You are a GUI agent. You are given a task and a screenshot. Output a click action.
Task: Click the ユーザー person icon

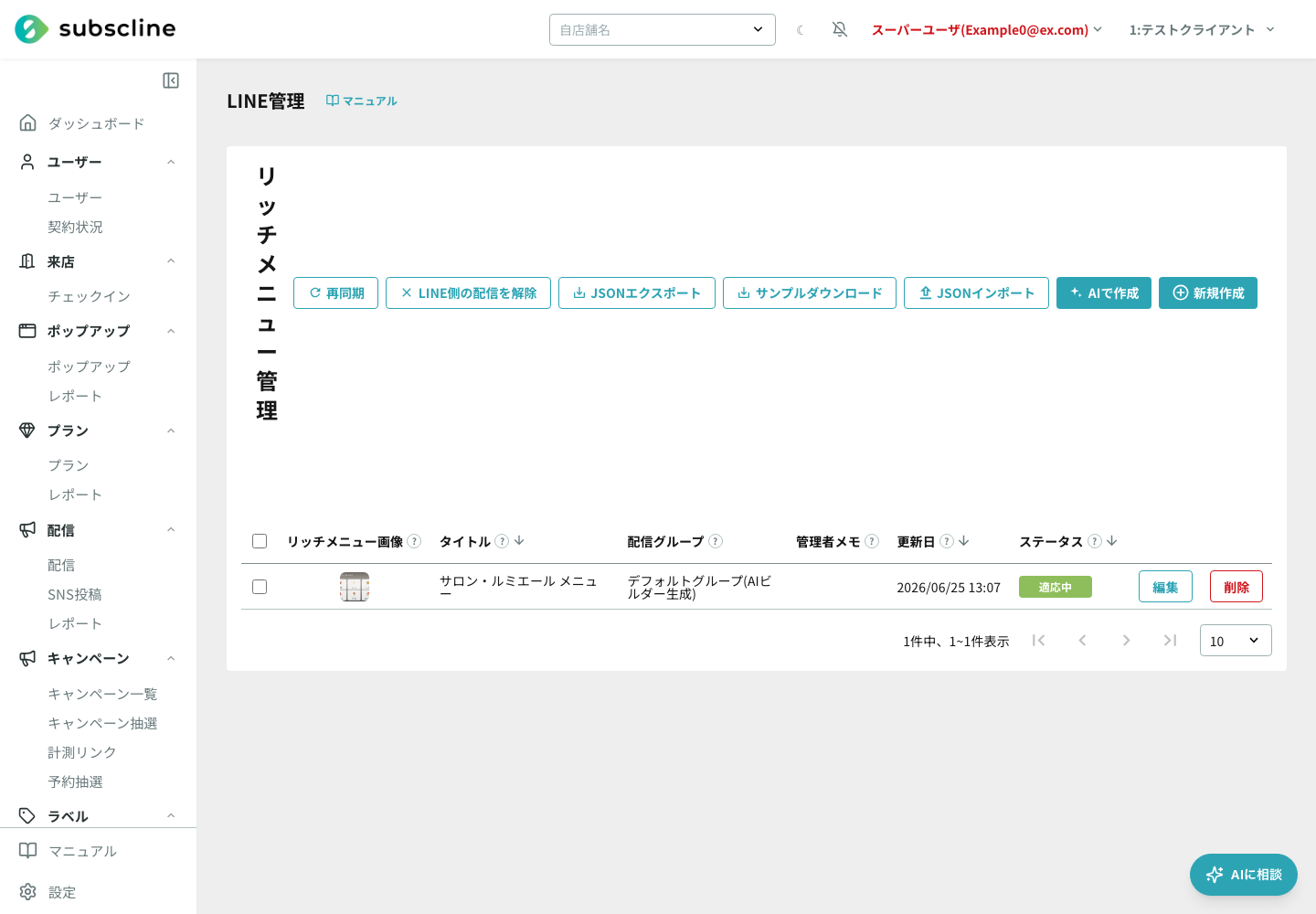click(x=27, y=162)
